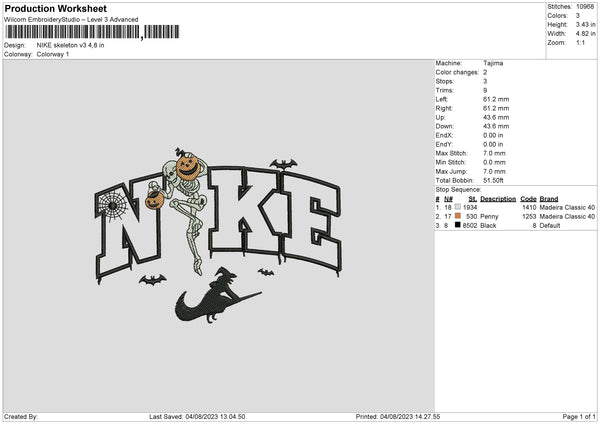The height and width of the screenshot is (424, 600).
Task: Click the Black description in stop row 3
Action: click(488, 226)
